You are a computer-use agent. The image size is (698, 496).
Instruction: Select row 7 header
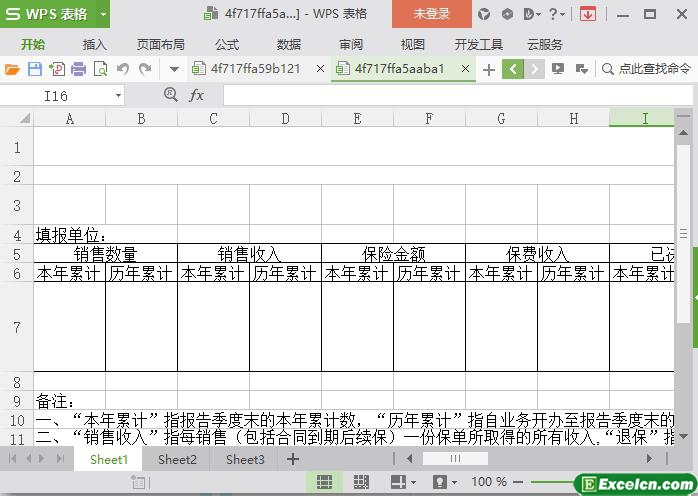pos(16,327)
